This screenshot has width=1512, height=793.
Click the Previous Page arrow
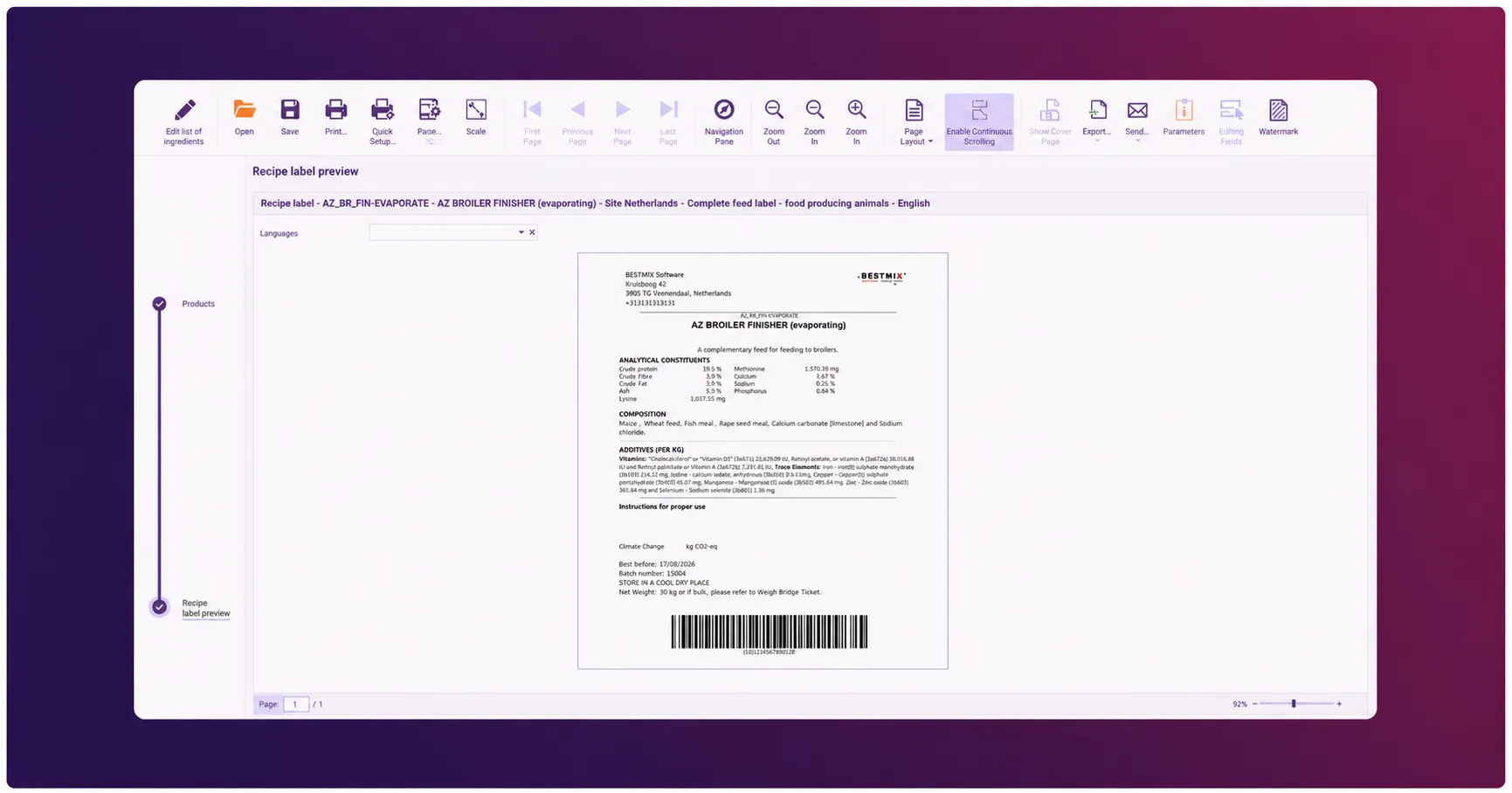(577, 109)
